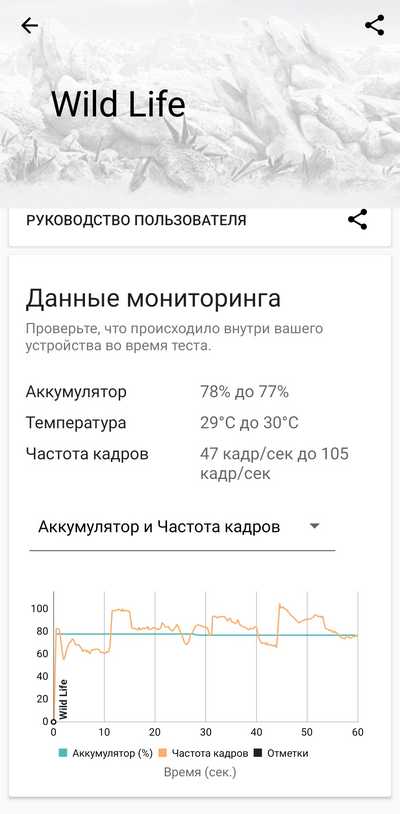Image resolution: width=400 pixels, height=814 pixels.
Task: Go back using the arrow icon
Action: tap(30, 25)
